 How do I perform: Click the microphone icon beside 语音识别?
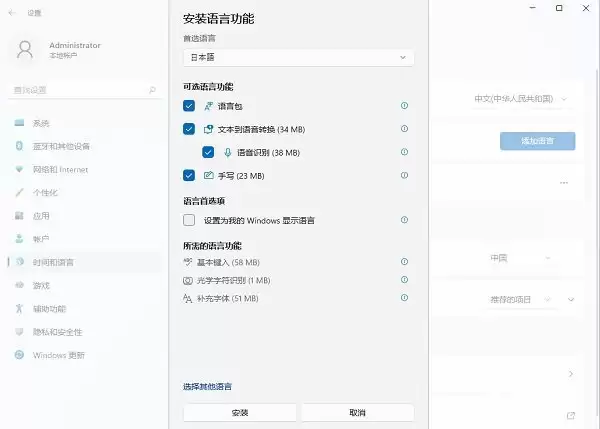click(228, 153)
